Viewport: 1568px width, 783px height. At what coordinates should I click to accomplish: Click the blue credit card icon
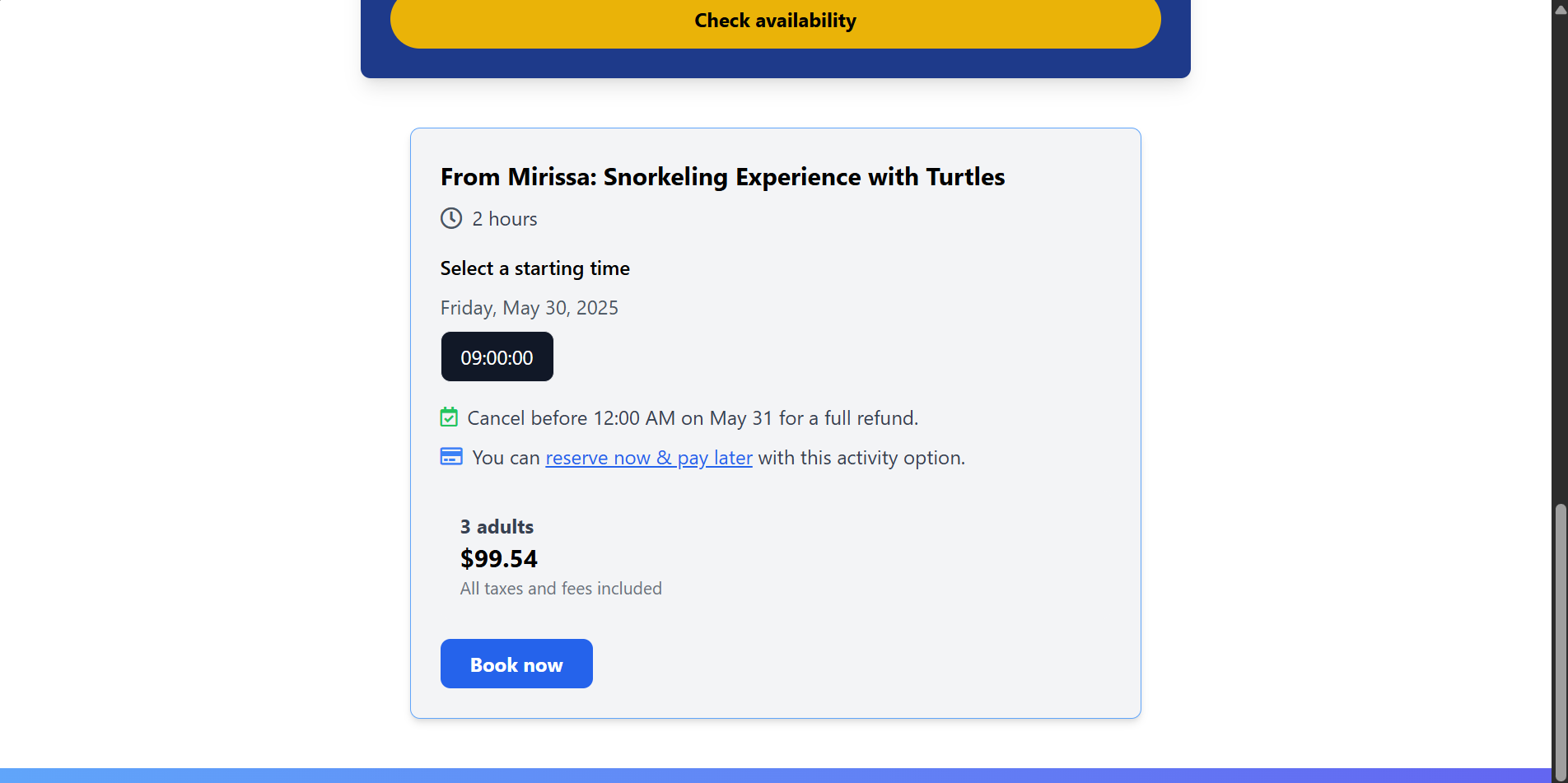click(451, 456)
